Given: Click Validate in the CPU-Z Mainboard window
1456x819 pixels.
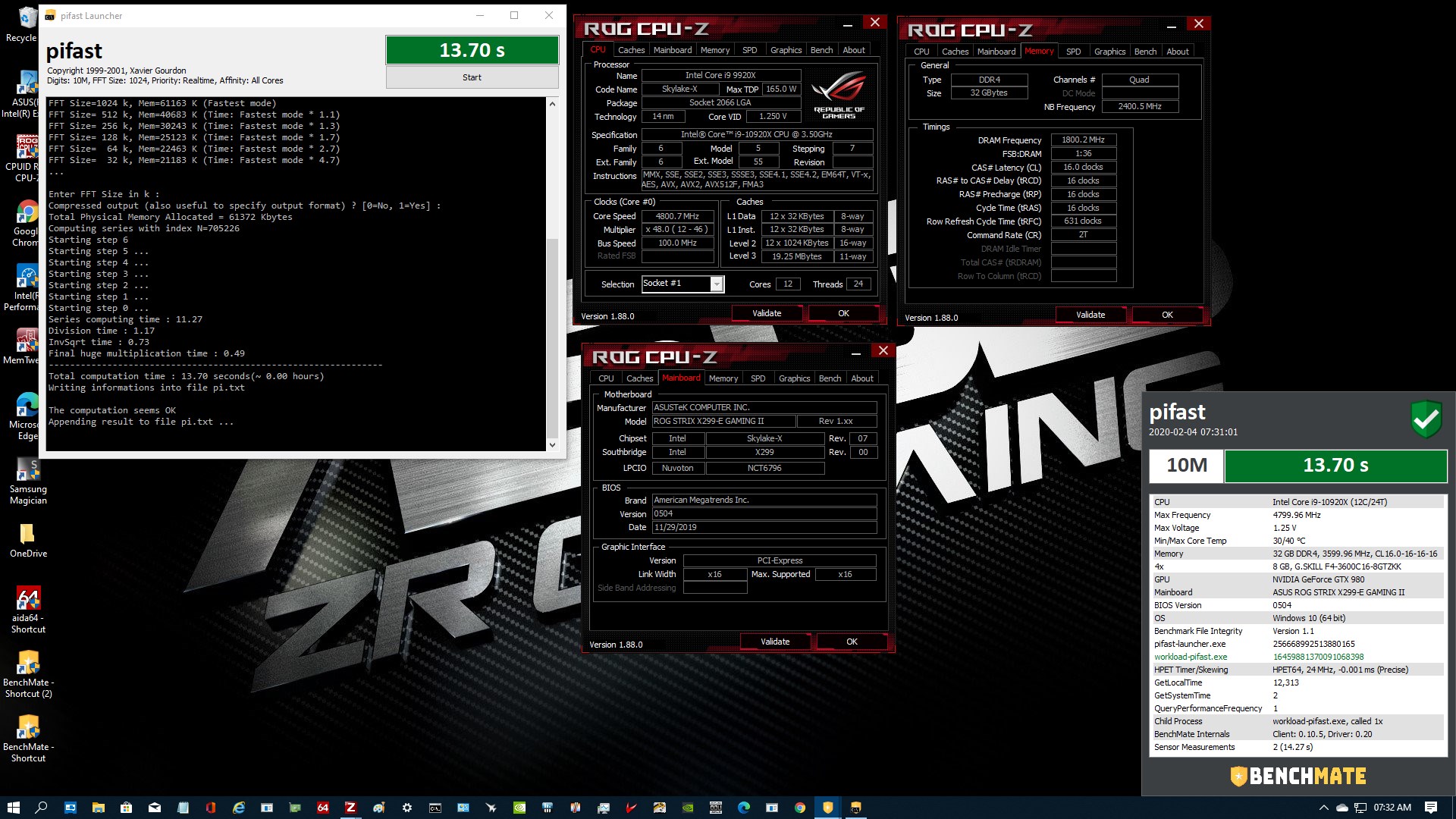Looking at the screenshot, I should point(775,642).
